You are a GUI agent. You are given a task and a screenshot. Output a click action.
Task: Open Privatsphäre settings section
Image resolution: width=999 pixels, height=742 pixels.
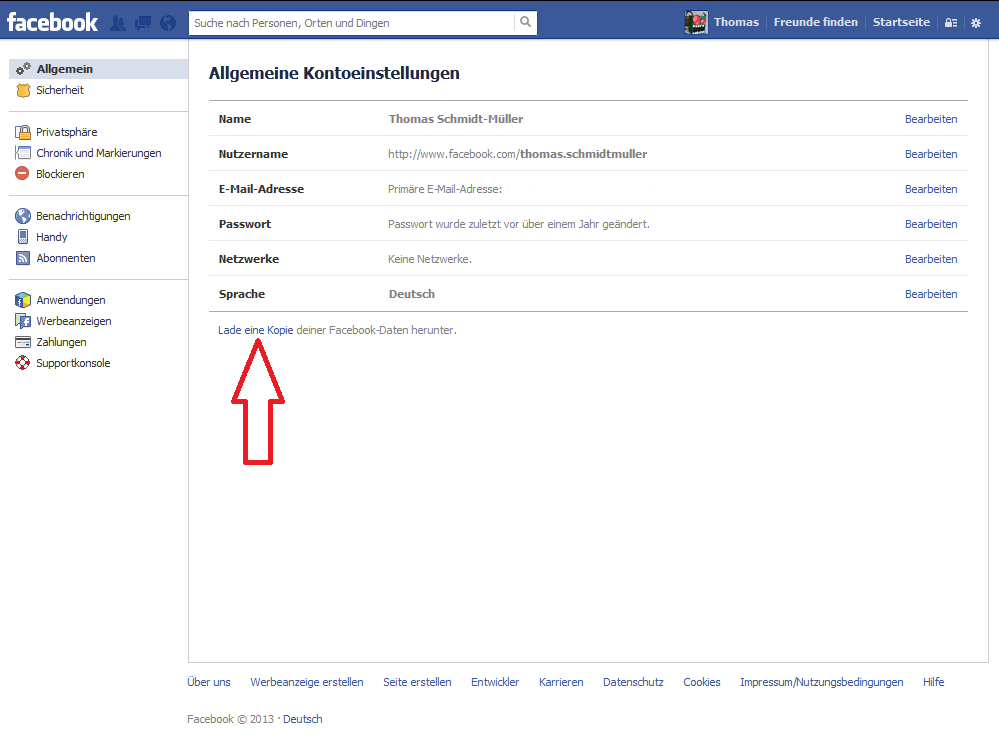click(66, 132)
